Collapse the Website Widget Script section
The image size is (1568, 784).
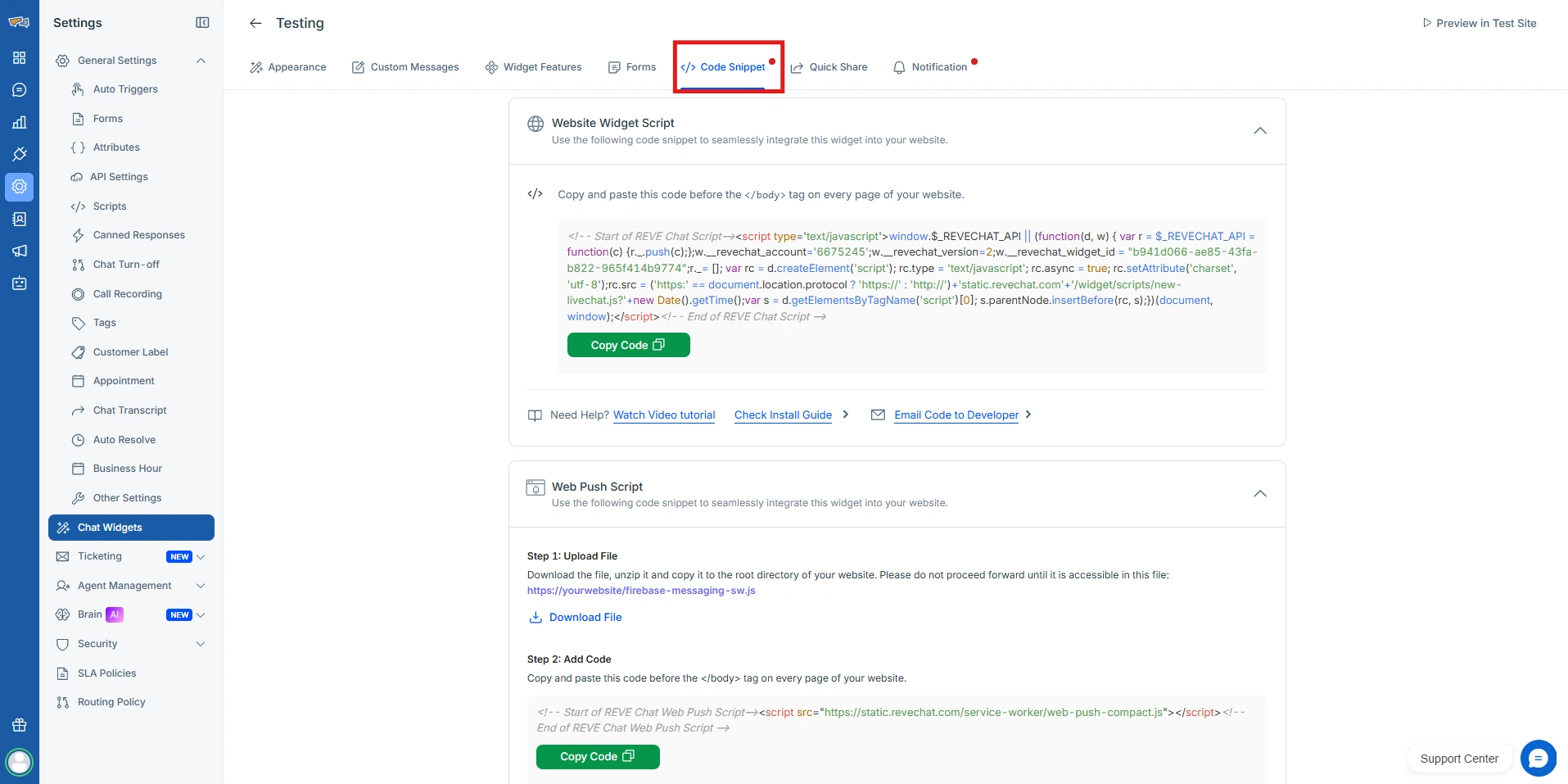pos(1259,131)
